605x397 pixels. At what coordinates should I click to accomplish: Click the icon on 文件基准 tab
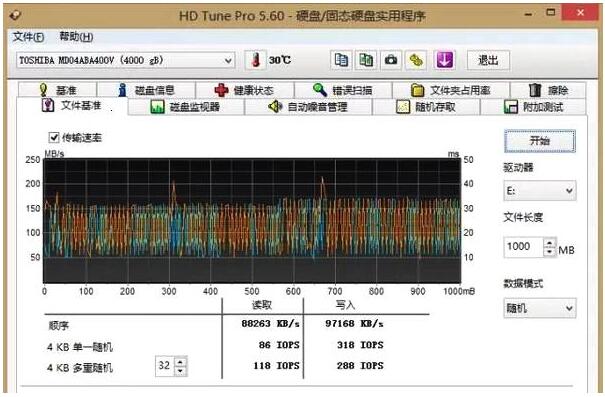click(48, 105)
